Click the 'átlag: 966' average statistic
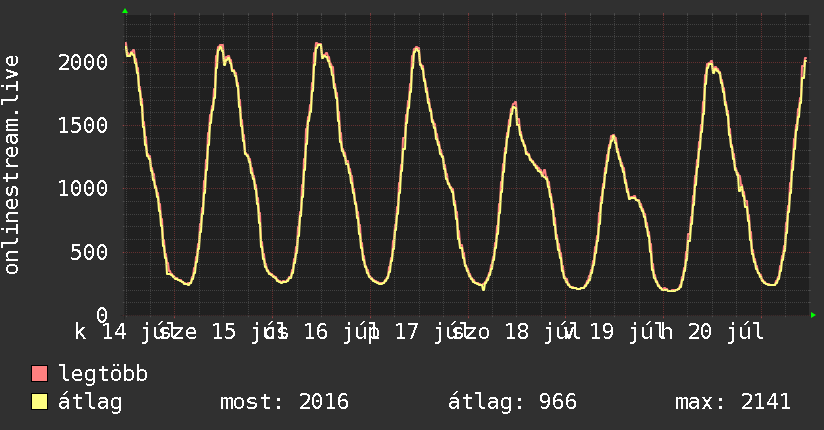824x430 pixels. 512,402
